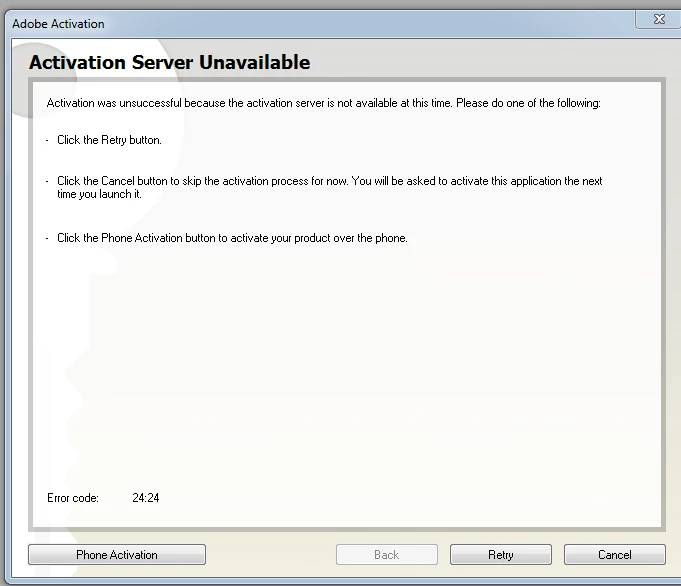Viewport: 681px width, 586px height.
Task: Select the error code value 24:24
Action: (x=146, y=498)
